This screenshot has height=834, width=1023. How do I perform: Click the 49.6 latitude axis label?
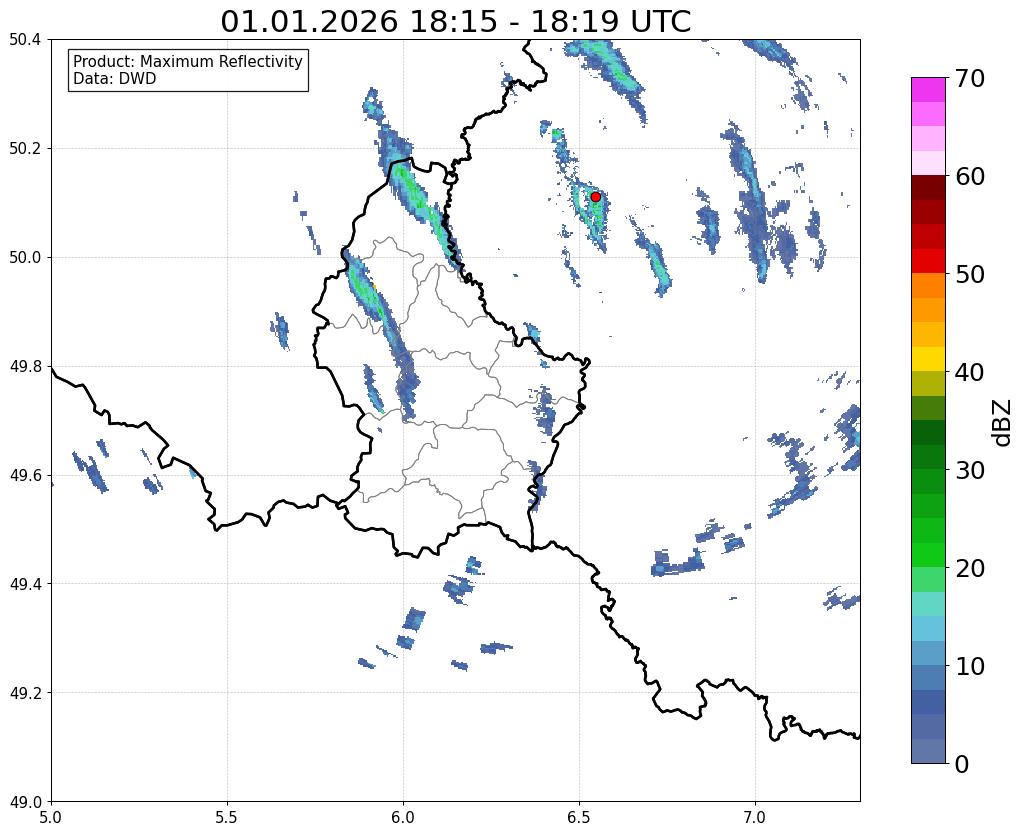pos(25,475)
